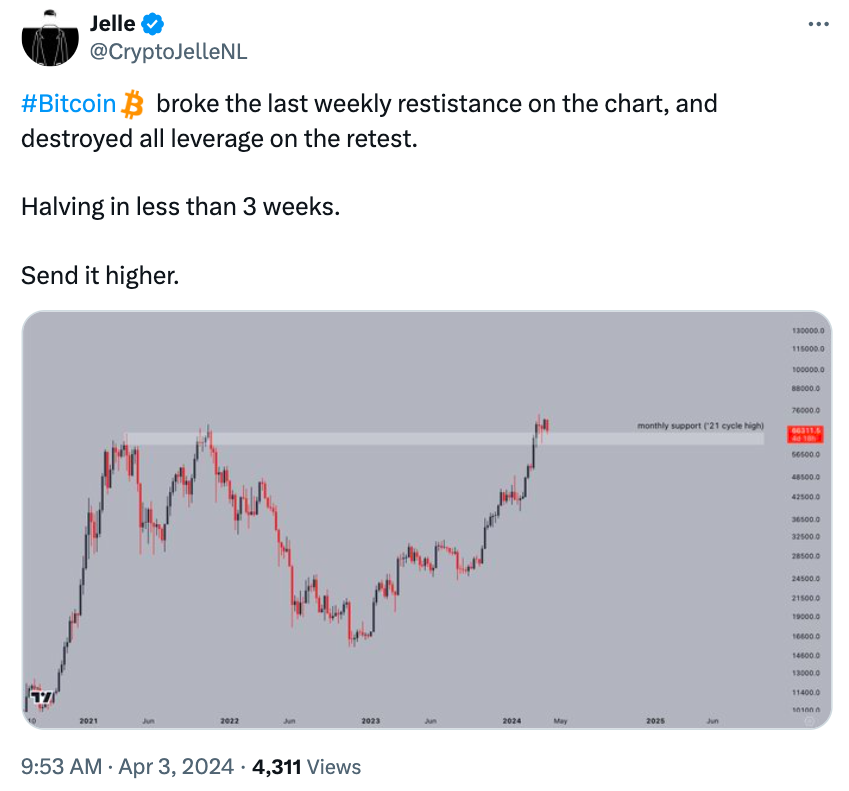Select the monthly support ('21 cycle high) label
Screen dimensions: 849x791
[x=700, y=426]
